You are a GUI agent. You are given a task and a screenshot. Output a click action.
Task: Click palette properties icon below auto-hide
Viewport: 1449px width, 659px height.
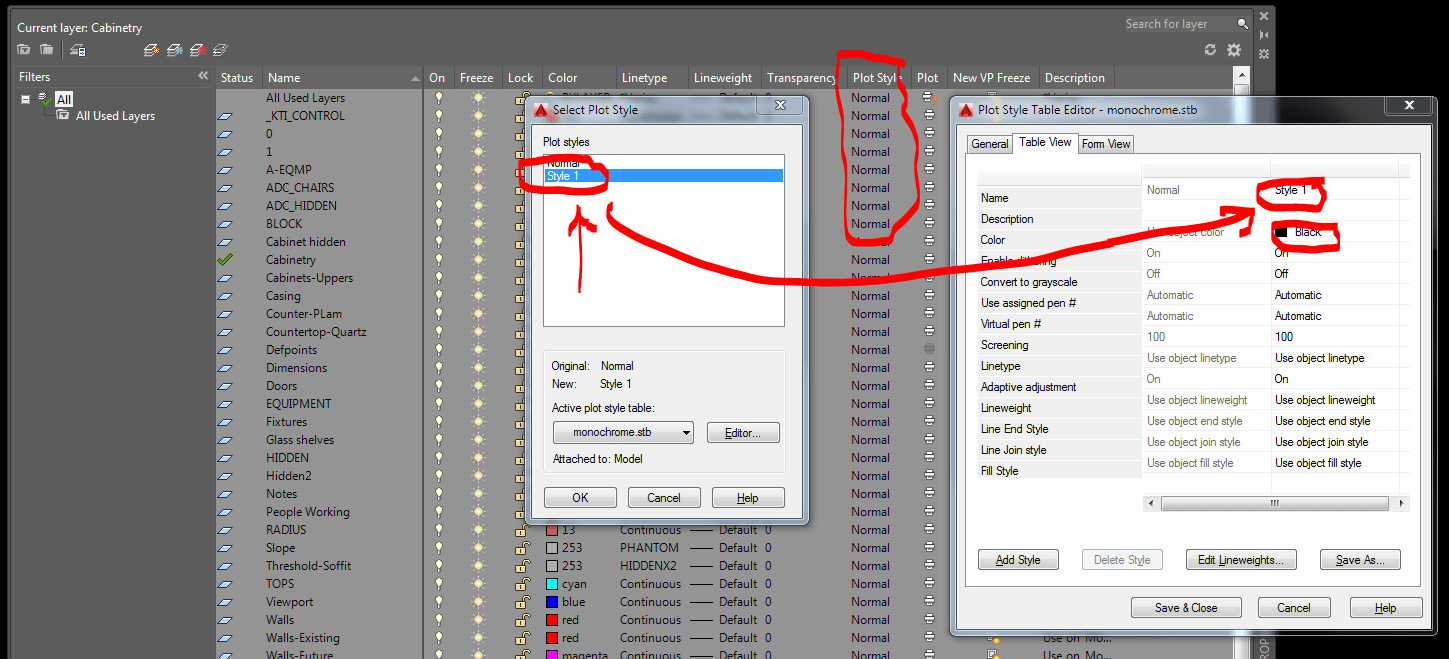pos(1264,53)
